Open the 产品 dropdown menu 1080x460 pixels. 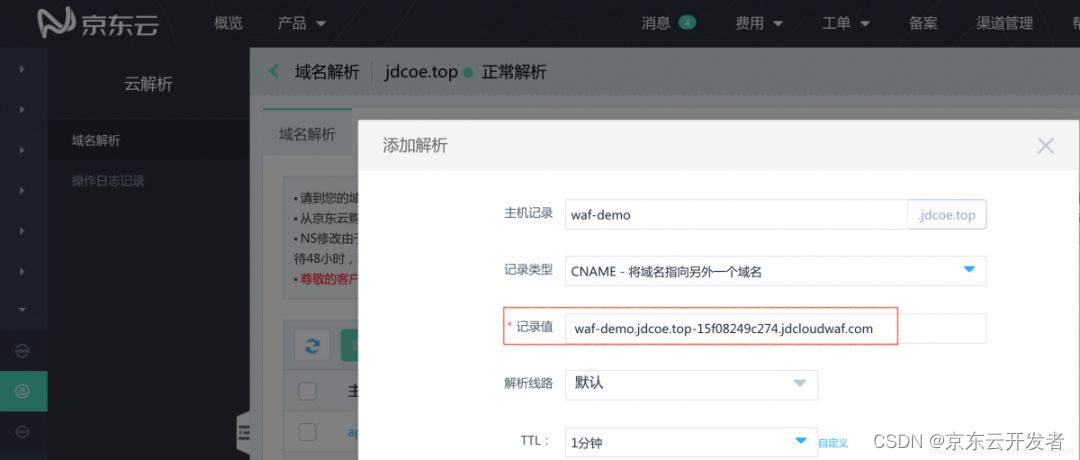302,23
